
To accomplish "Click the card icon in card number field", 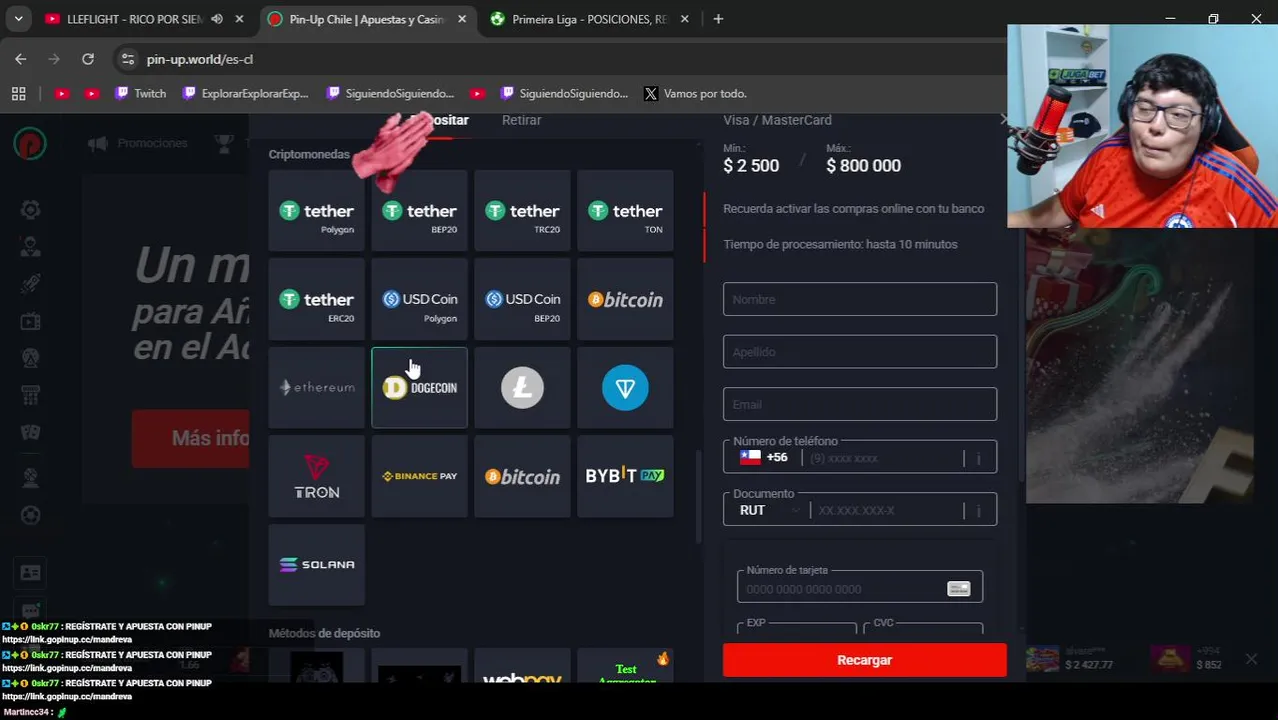I will [x=958, y=589].
